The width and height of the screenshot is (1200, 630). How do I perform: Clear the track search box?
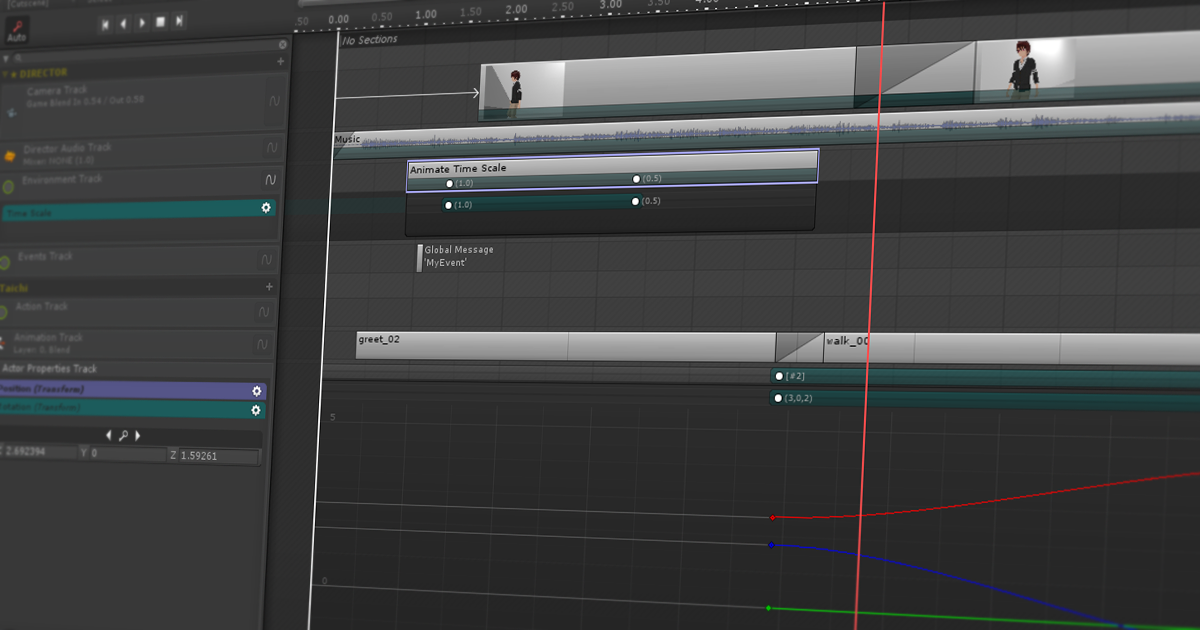tap(282, 46)
